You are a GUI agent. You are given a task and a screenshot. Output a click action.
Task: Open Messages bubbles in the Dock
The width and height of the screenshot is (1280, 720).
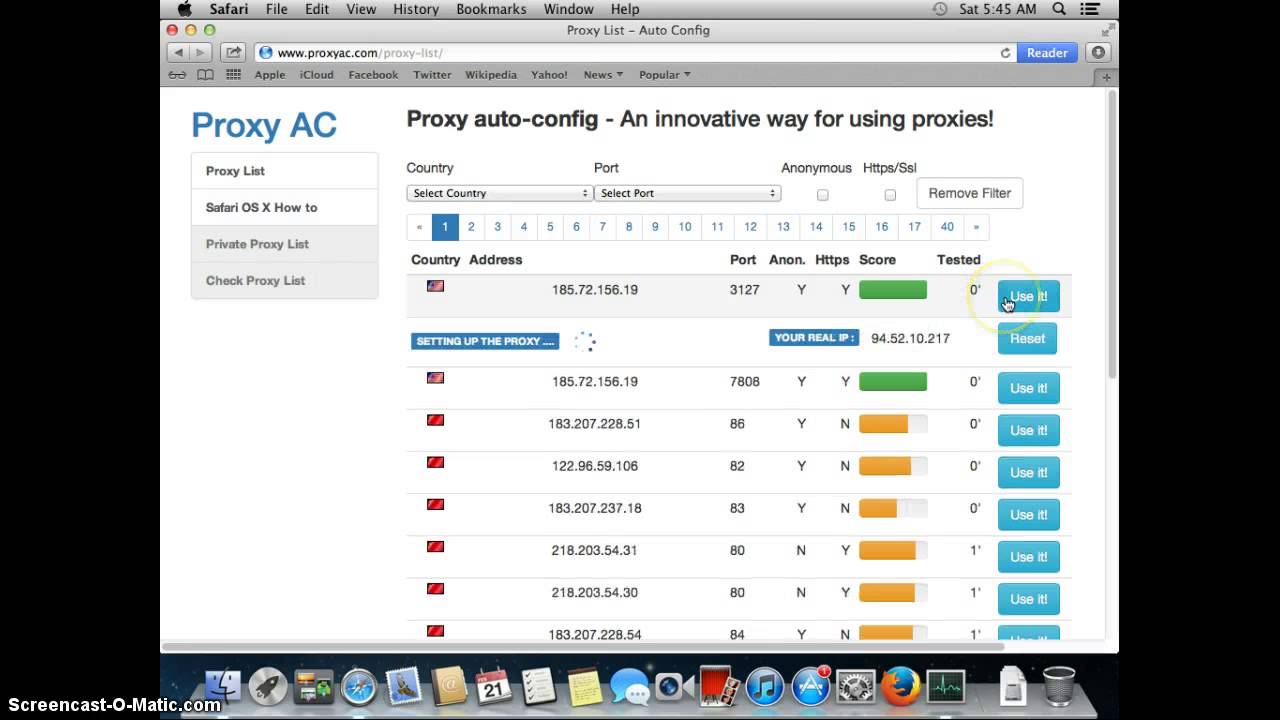click(x=630, y=687)
